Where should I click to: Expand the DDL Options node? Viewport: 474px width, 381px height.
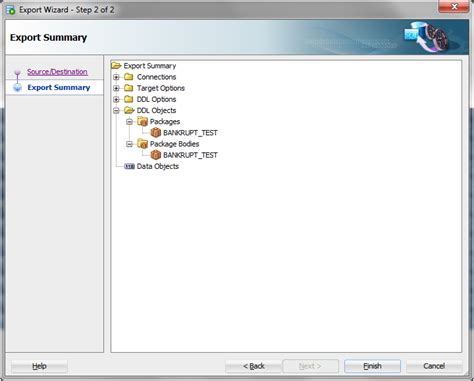point(116,99)
